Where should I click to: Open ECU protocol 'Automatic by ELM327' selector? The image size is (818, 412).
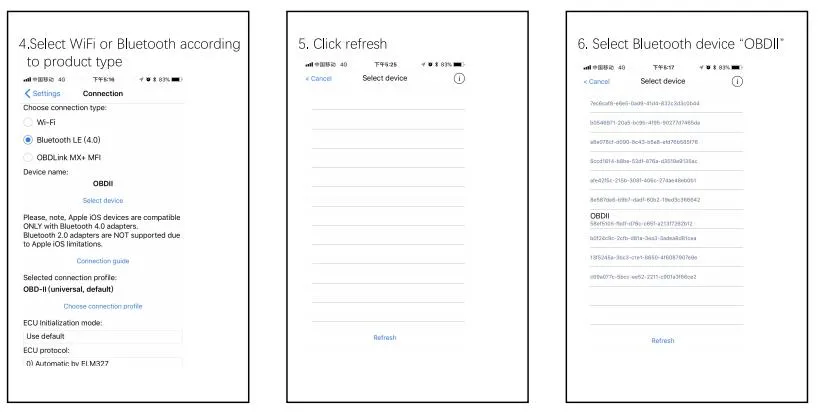(103, 363)
